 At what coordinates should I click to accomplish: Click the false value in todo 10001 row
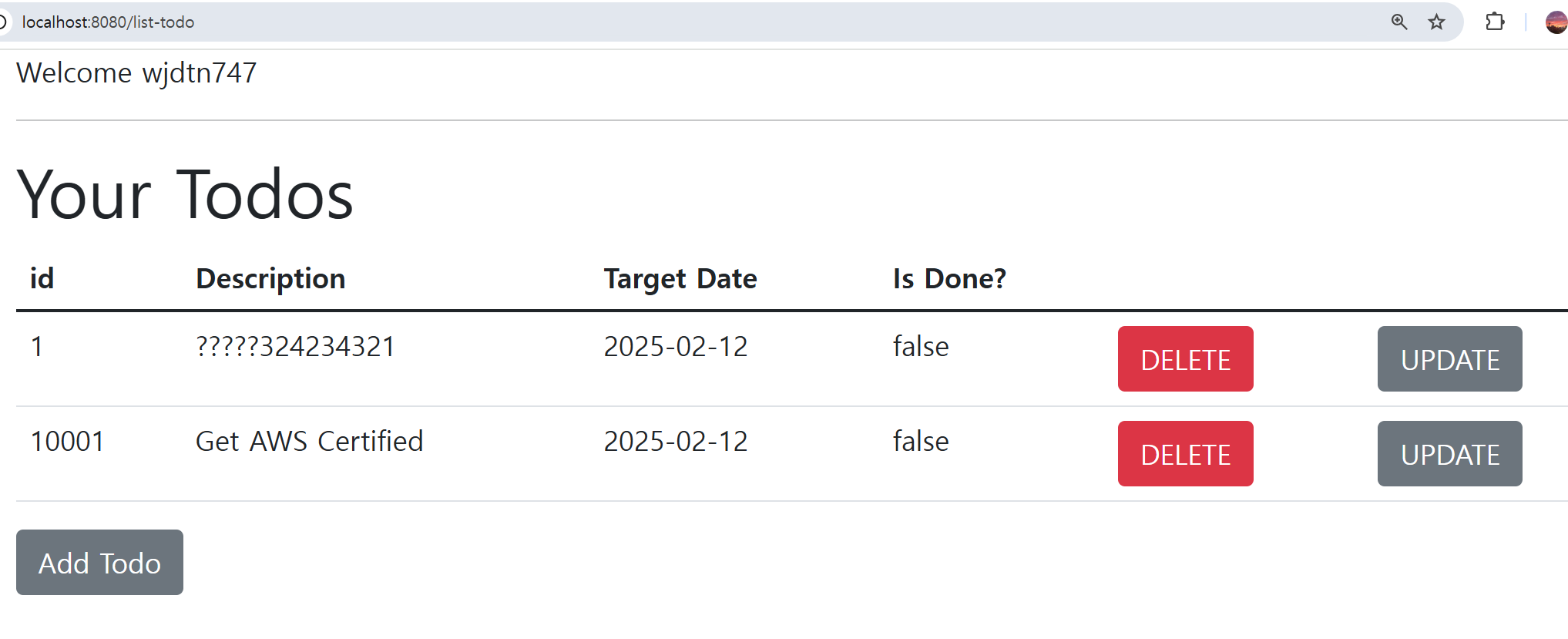click(x=921, y=442)
